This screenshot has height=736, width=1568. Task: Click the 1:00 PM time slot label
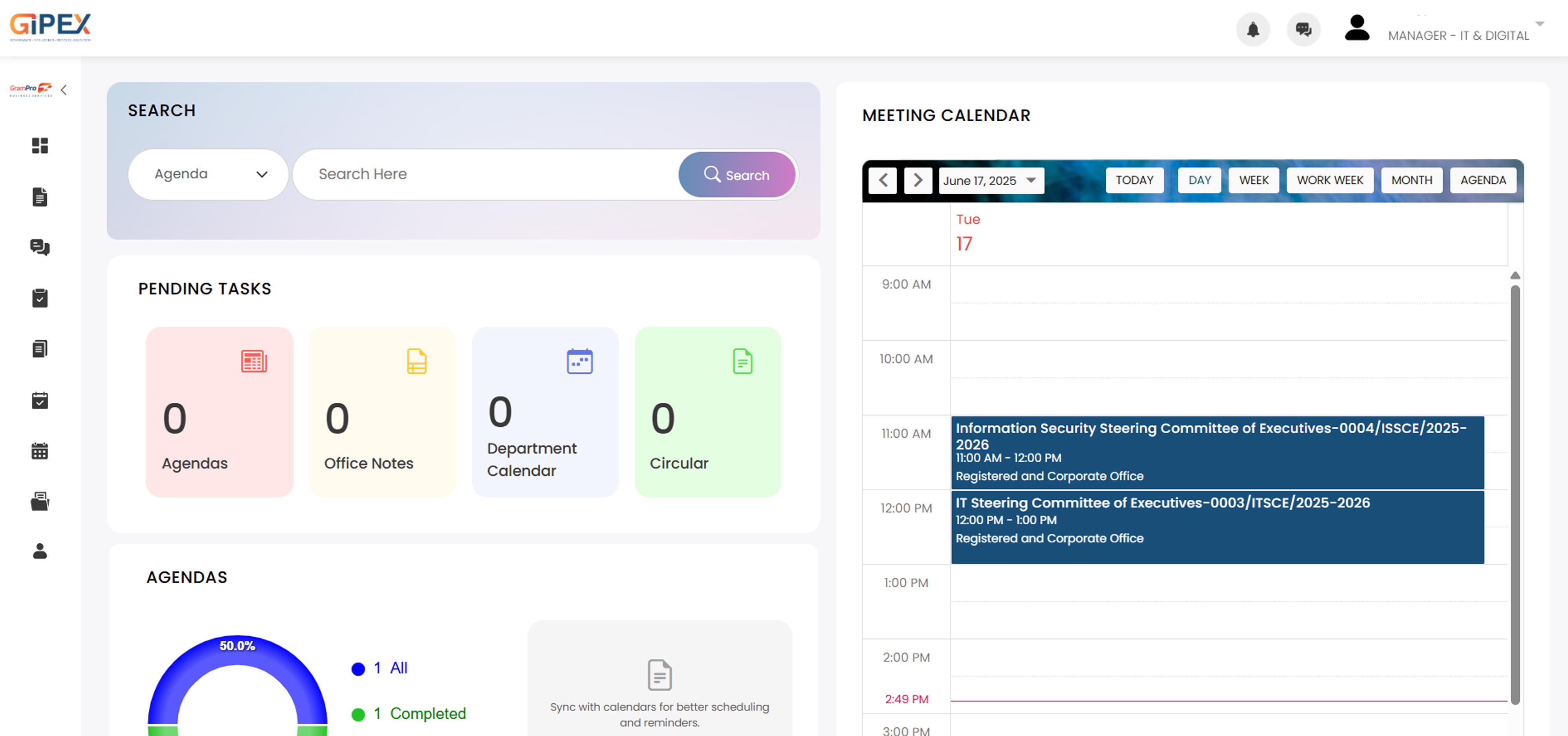click(x=906, y=583)
